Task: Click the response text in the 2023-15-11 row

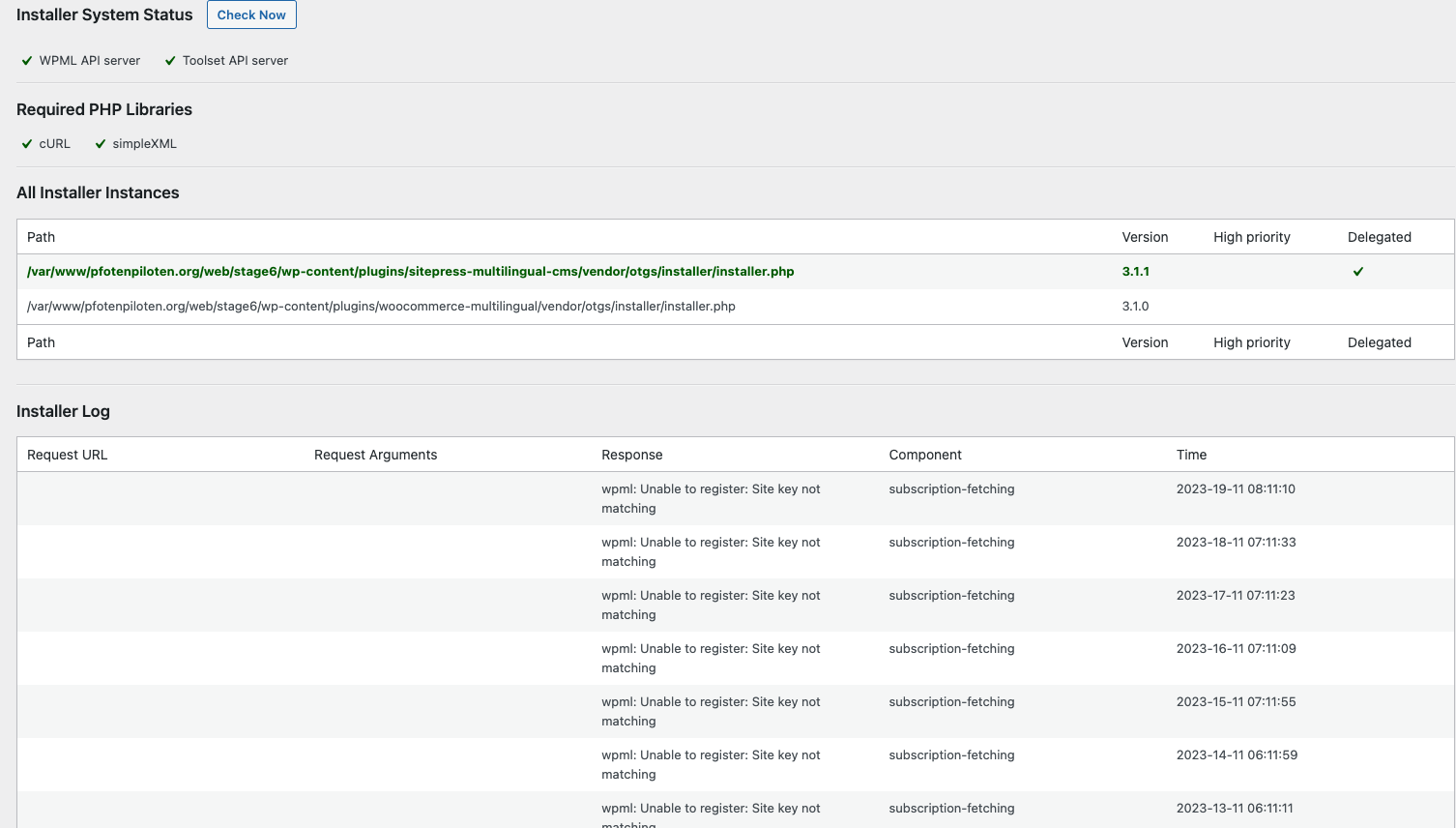Action: tap(711, 712)
